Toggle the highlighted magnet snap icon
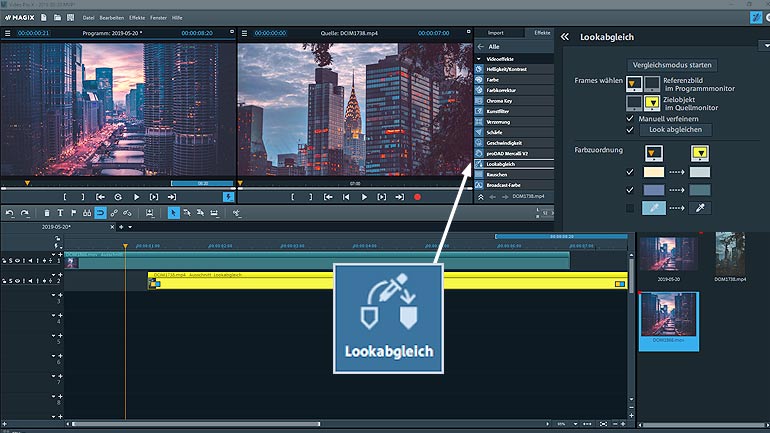770x433 pixels. (x=100, y=213)
